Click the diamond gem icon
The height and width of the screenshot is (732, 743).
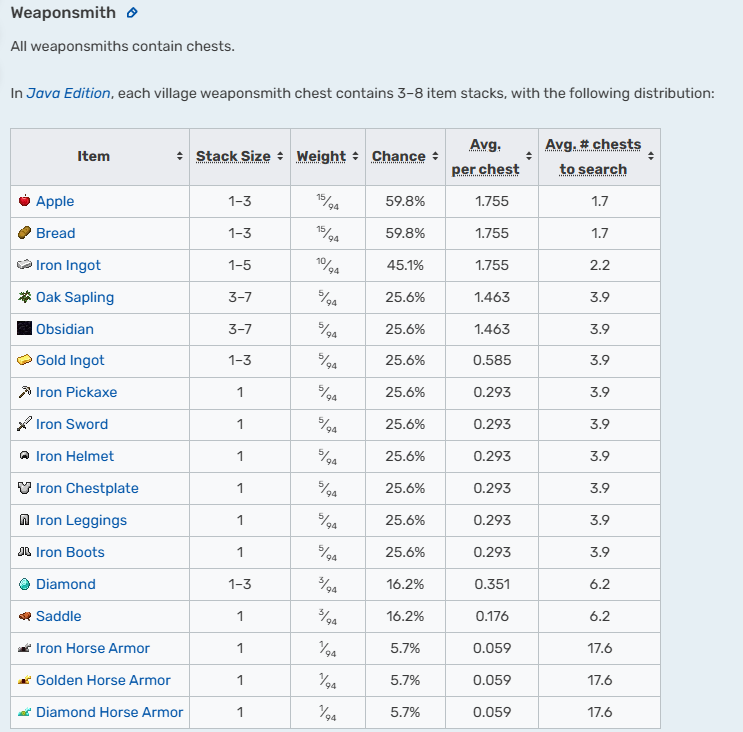pyautogui.click(x=25, y=584)
